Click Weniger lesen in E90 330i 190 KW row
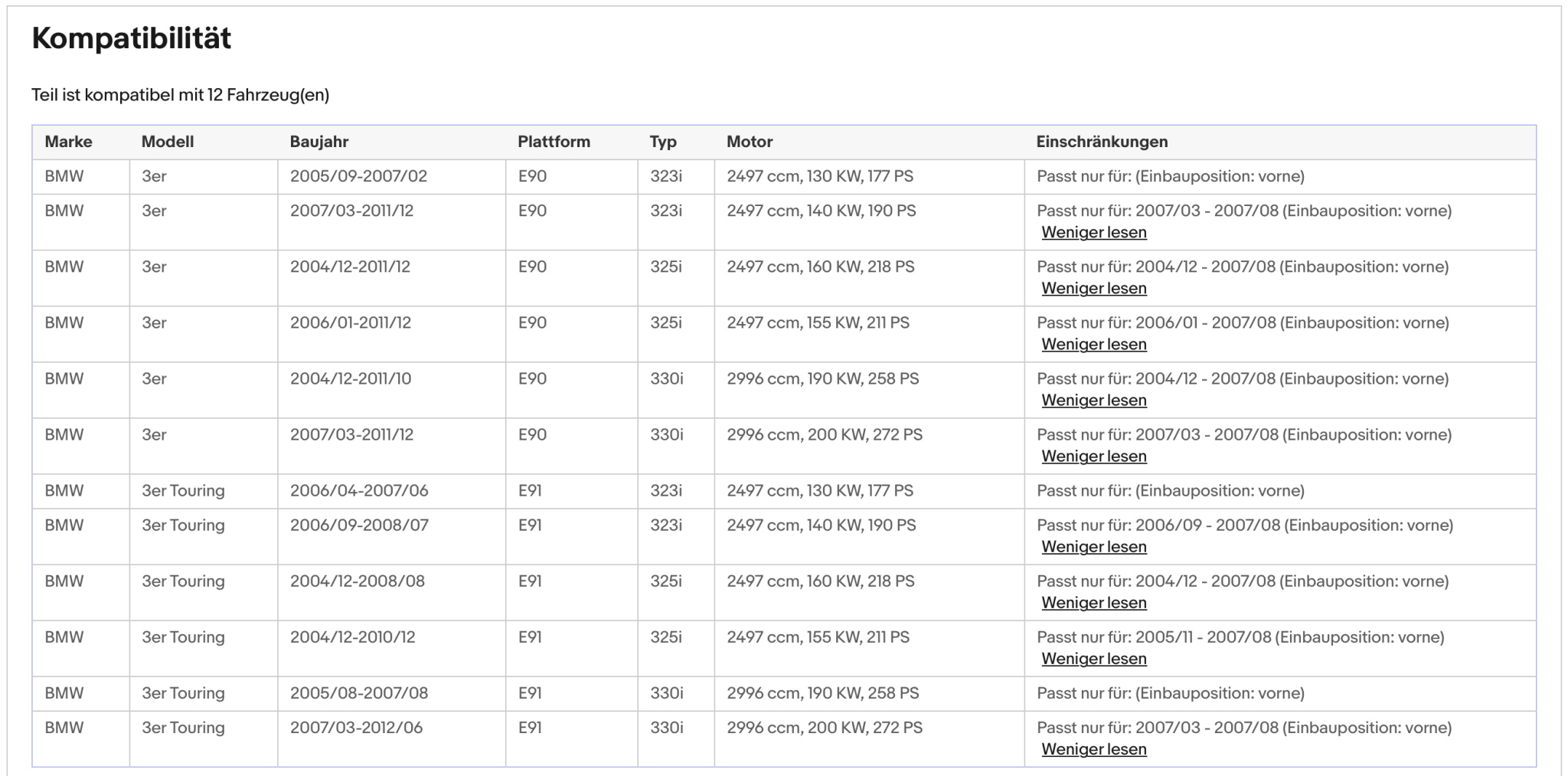This screenshot has width=1568, height=776. 1094,400
